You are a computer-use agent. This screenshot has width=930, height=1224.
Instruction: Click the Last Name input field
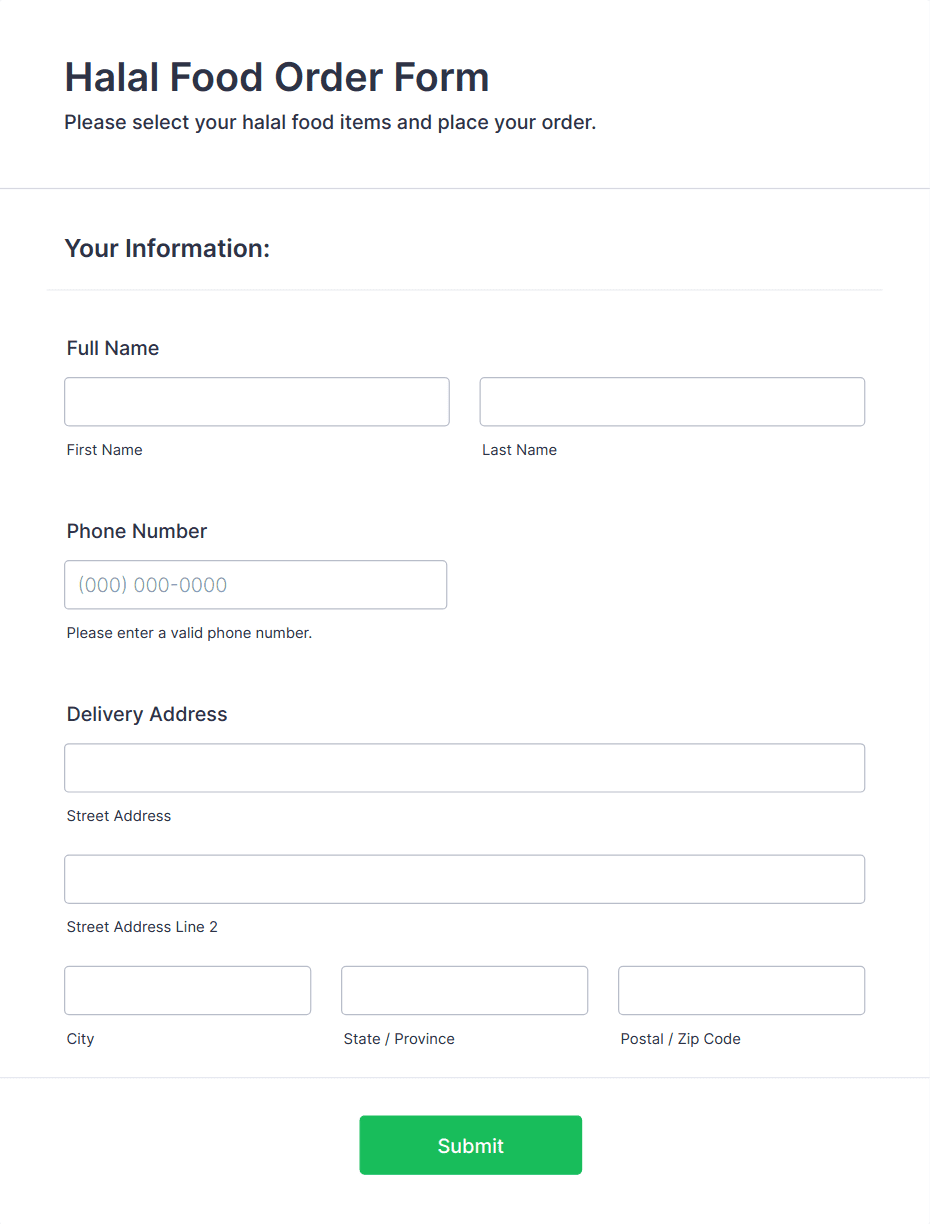tap(671, 401)
